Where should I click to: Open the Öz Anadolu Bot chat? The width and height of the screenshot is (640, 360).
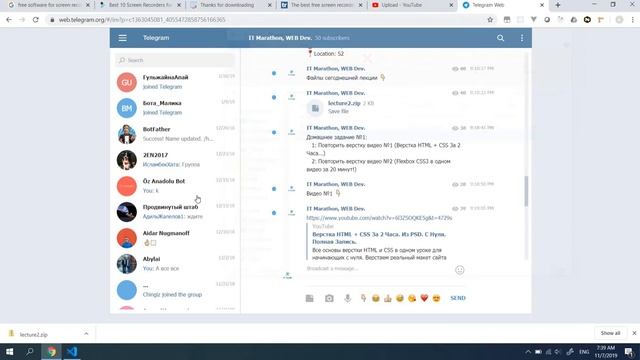point(175,186)
